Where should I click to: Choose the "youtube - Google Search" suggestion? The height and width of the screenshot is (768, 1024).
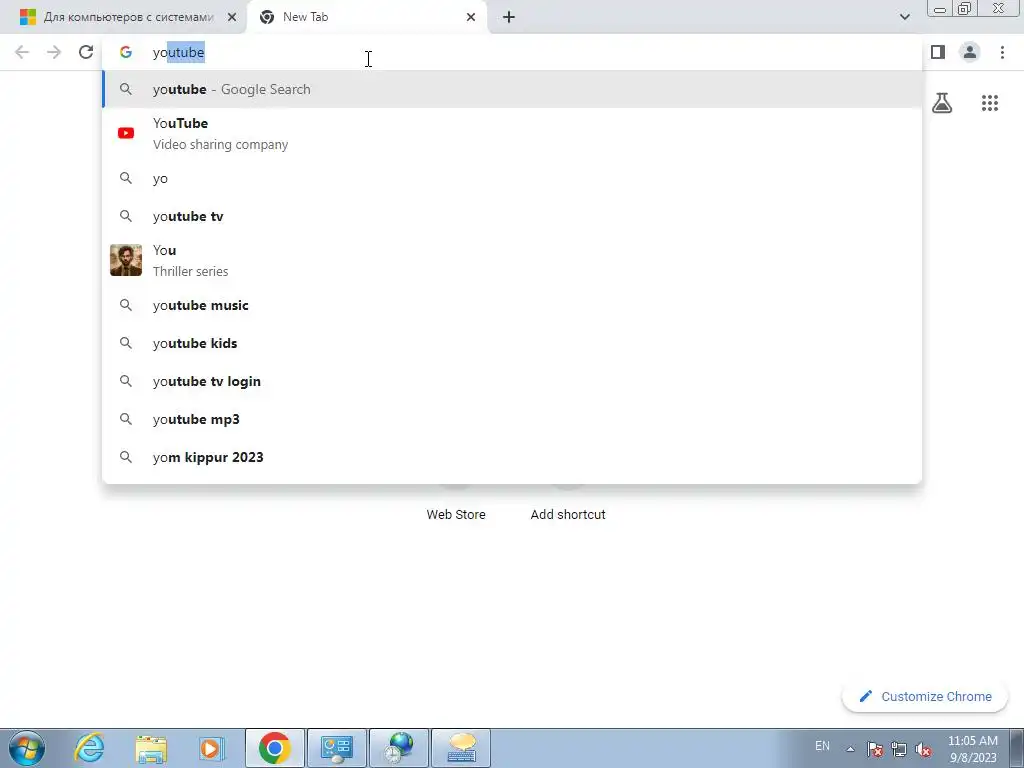(512, 89)
